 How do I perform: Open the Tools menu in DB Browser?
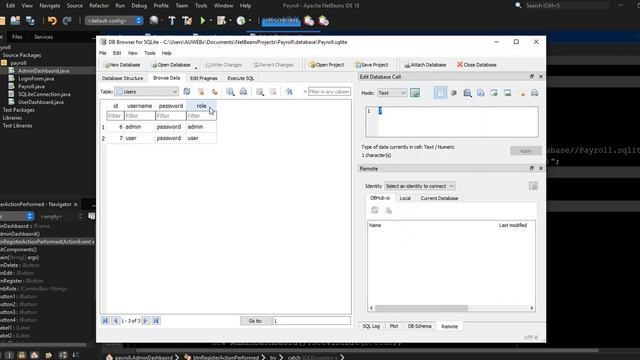tap(149, 53)
